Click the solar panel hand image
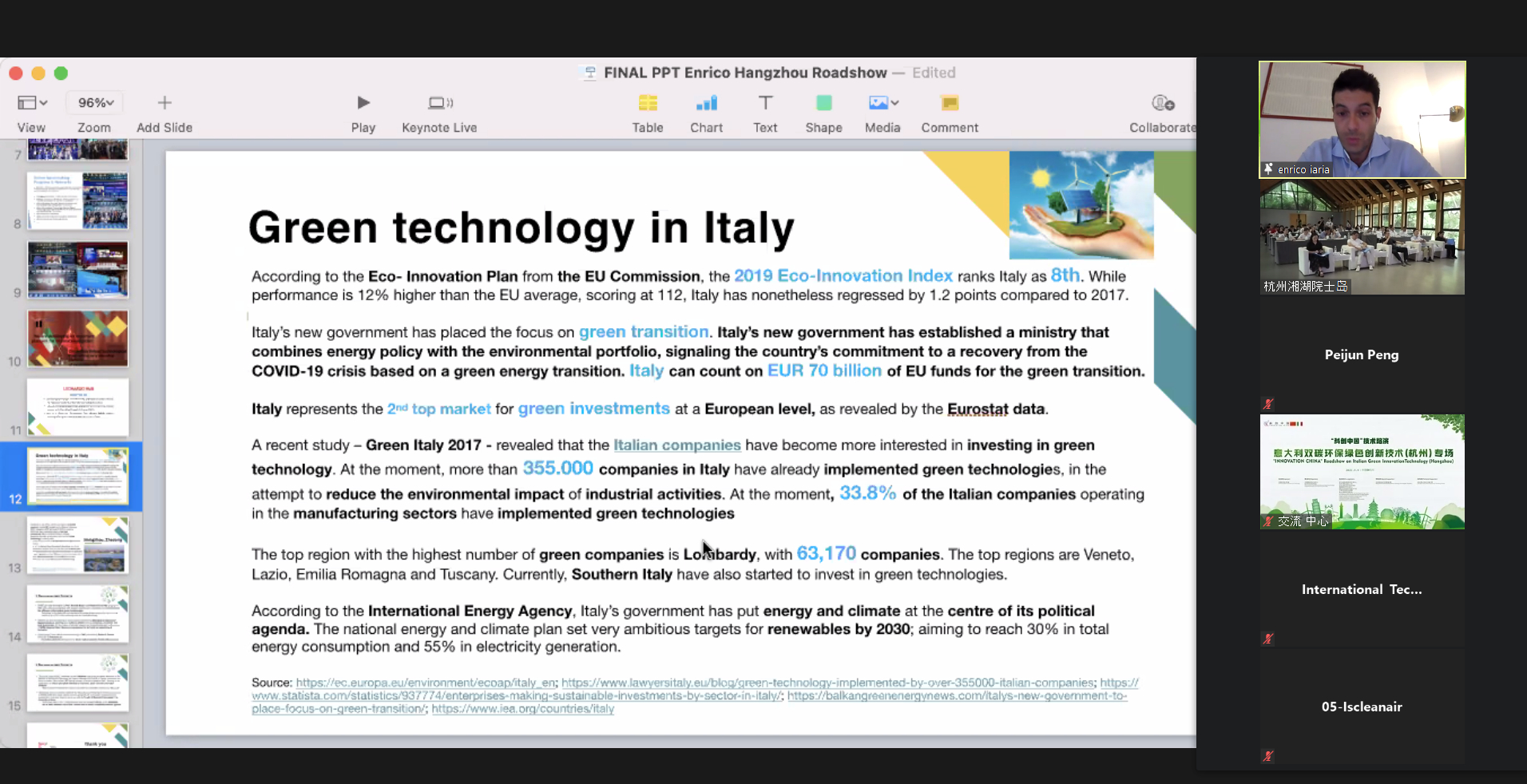Screen dimensions: 1527x784 (x=1081, y=205)
